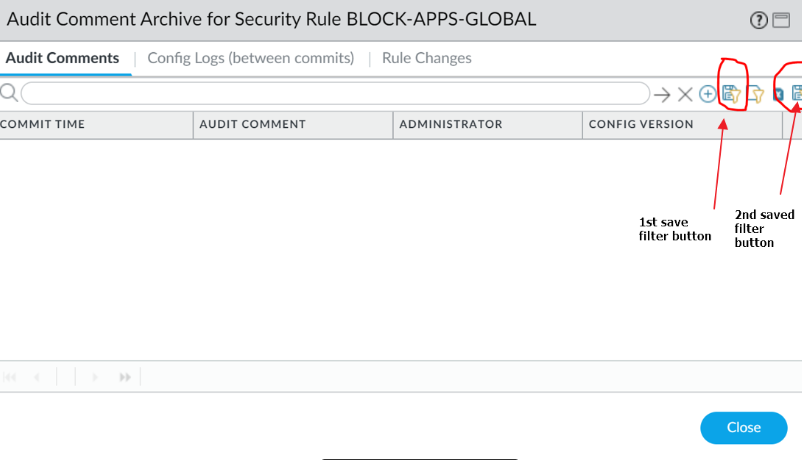Click the first save filter icon
This screenshot has height=460, width=802.
731,94
